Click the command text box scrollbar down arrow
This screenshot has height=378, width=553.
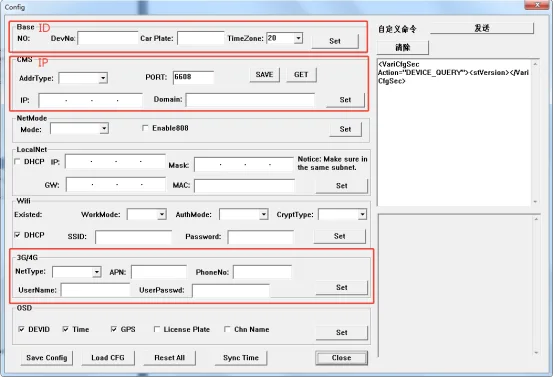click(x=535, y=202)
